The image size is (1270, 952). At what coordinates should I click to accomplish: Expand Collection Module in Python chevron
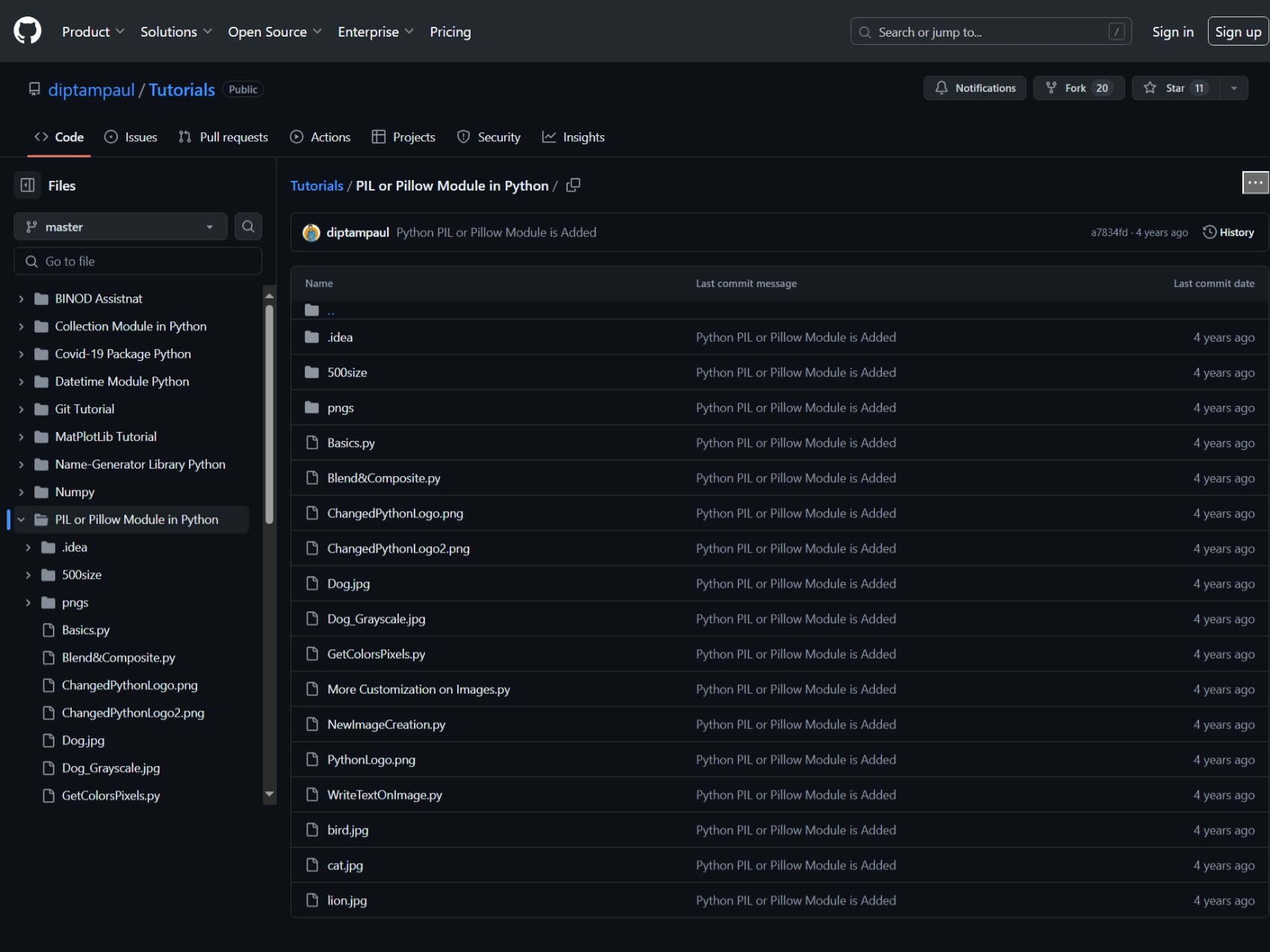(21, 327)
